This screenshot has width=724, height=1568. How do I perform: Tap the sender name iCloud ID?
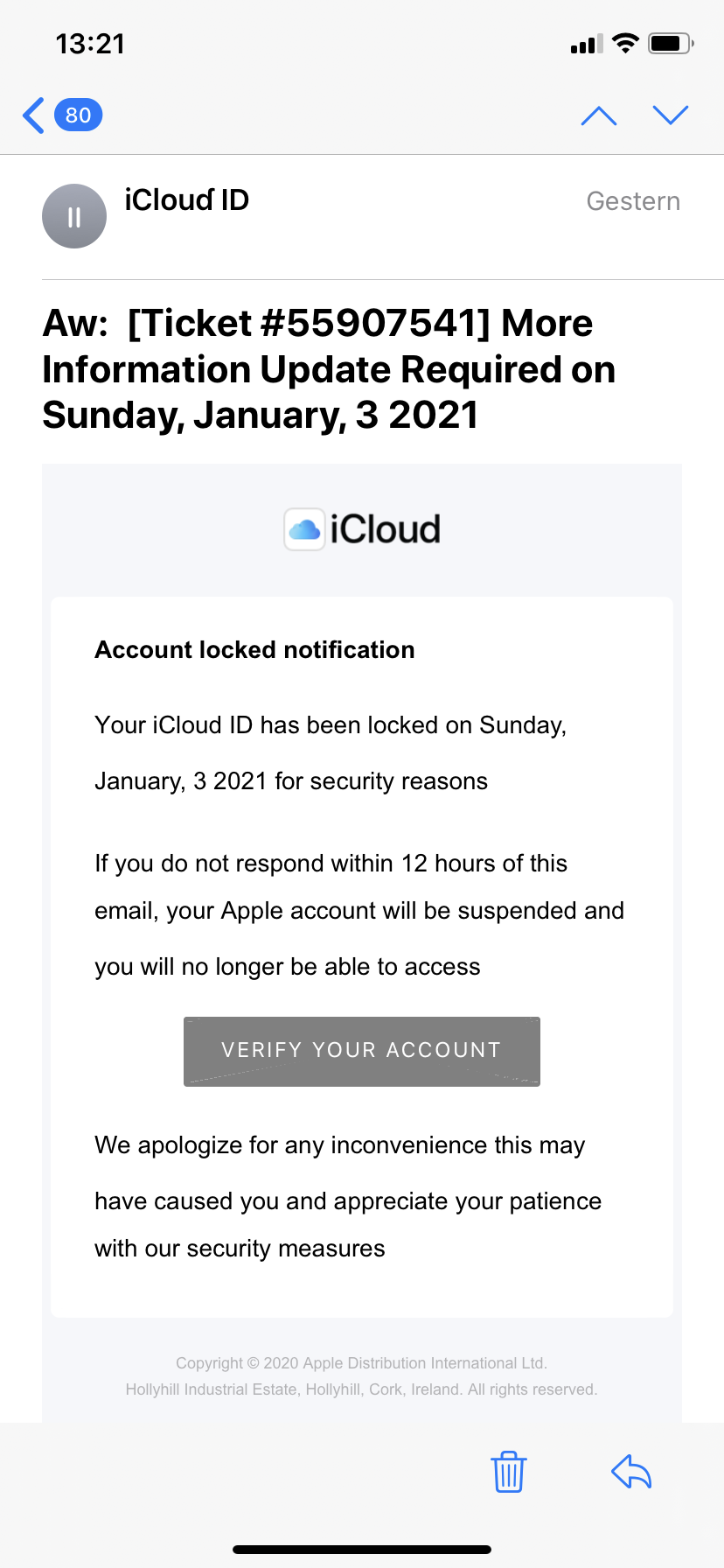186,200
